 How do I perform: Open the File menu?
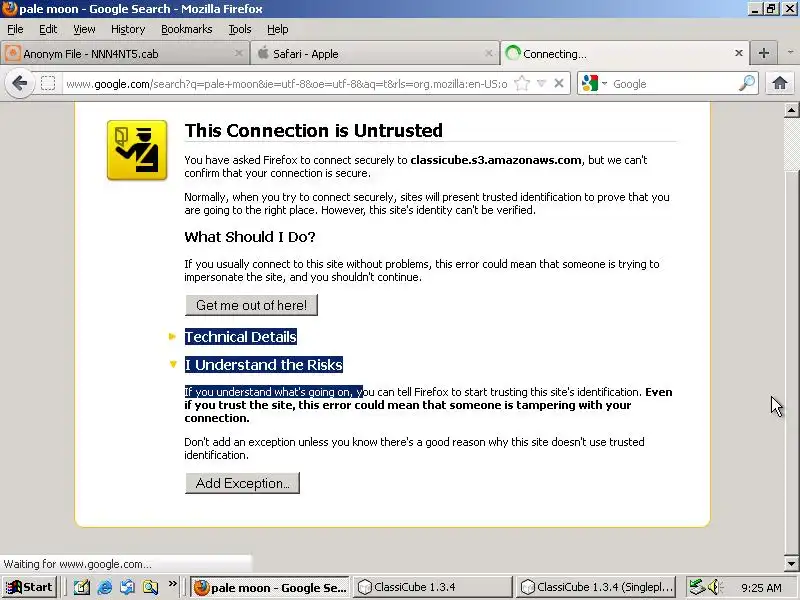pyautogui.click(x=15, y=29)
